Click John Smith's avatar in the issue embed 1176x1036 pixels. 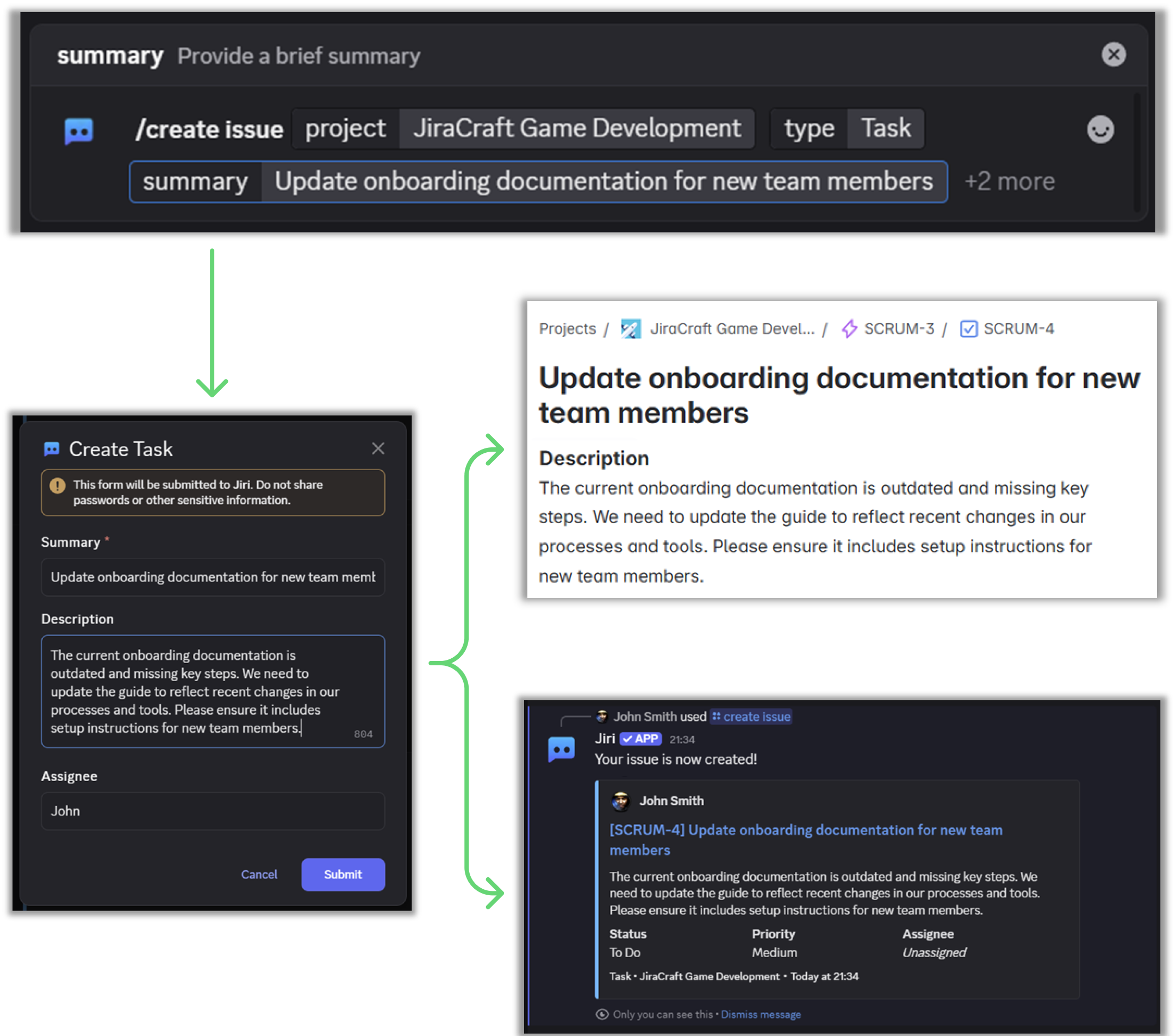[623, 801]
